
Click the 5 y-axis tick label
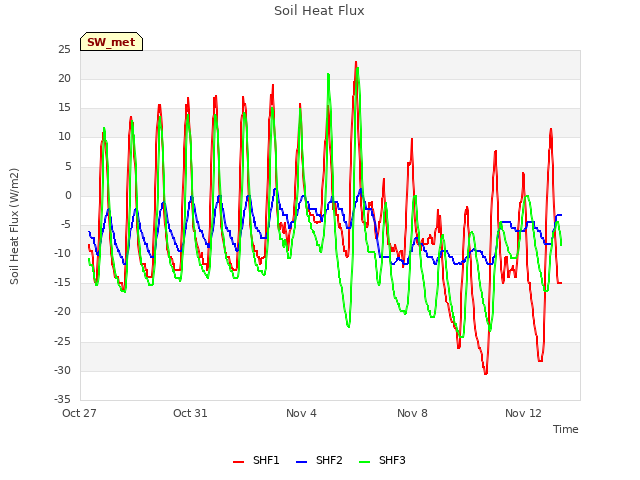coord(68,167)
